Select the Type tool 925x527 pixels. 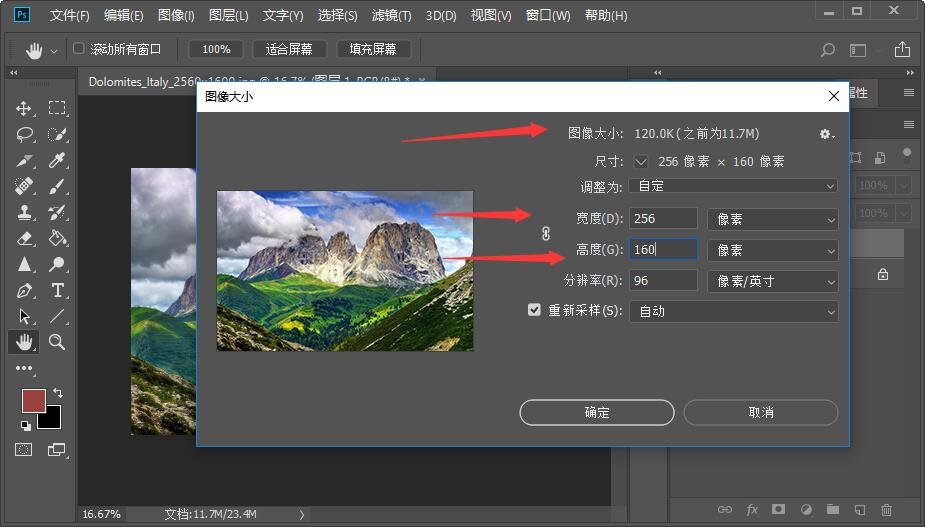[x=57, y=290]
